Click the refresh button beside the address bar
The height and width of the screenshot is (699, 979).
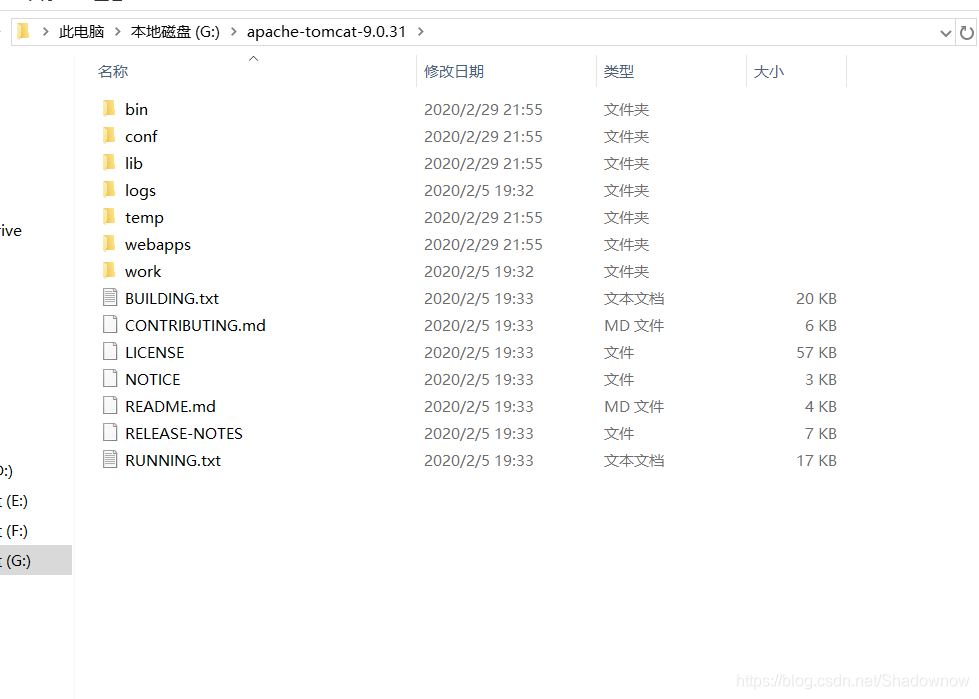(967, 32)
